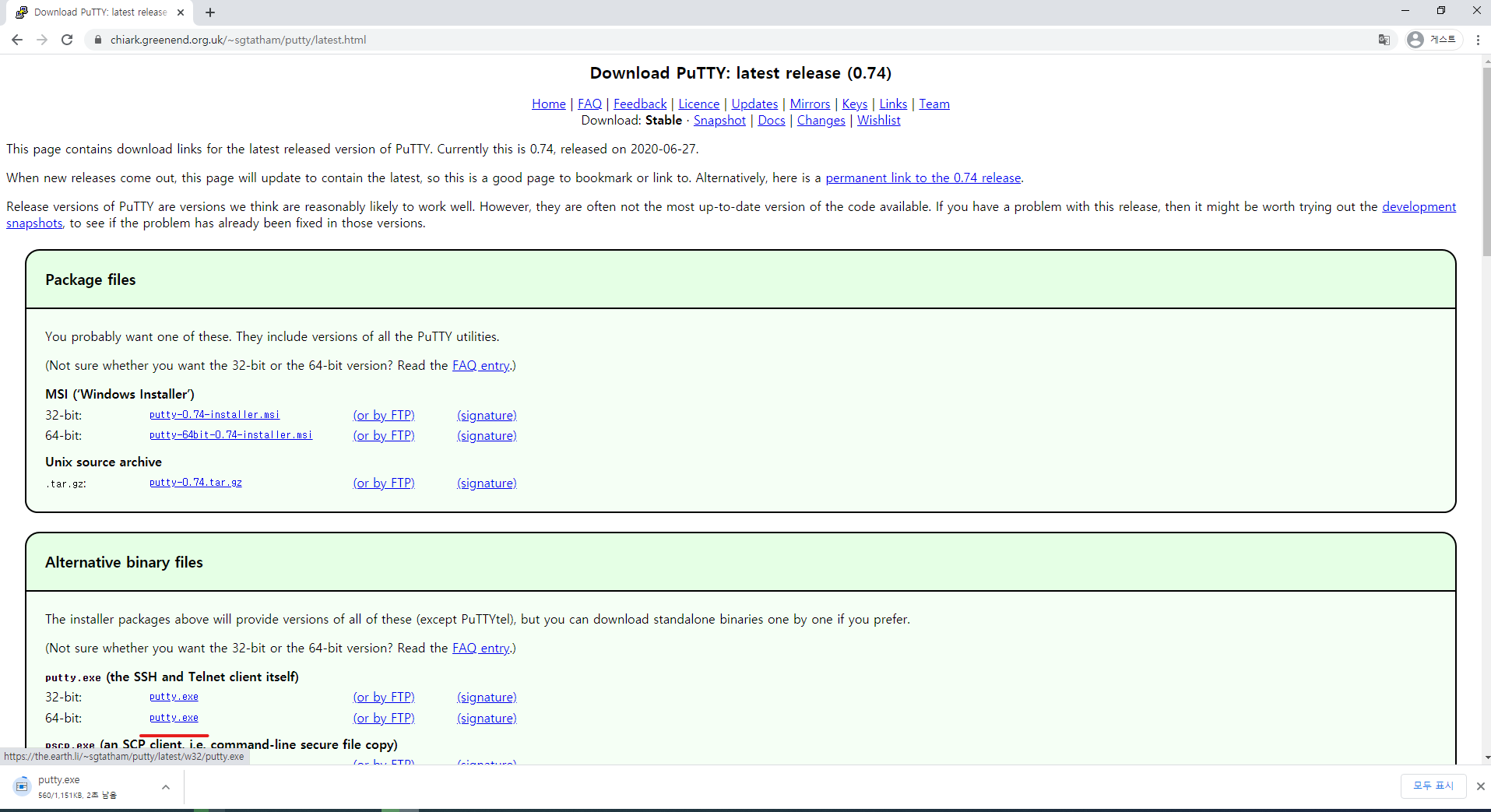Open the Updates link
Screen dimensions: 1491x812
(754, 104)
